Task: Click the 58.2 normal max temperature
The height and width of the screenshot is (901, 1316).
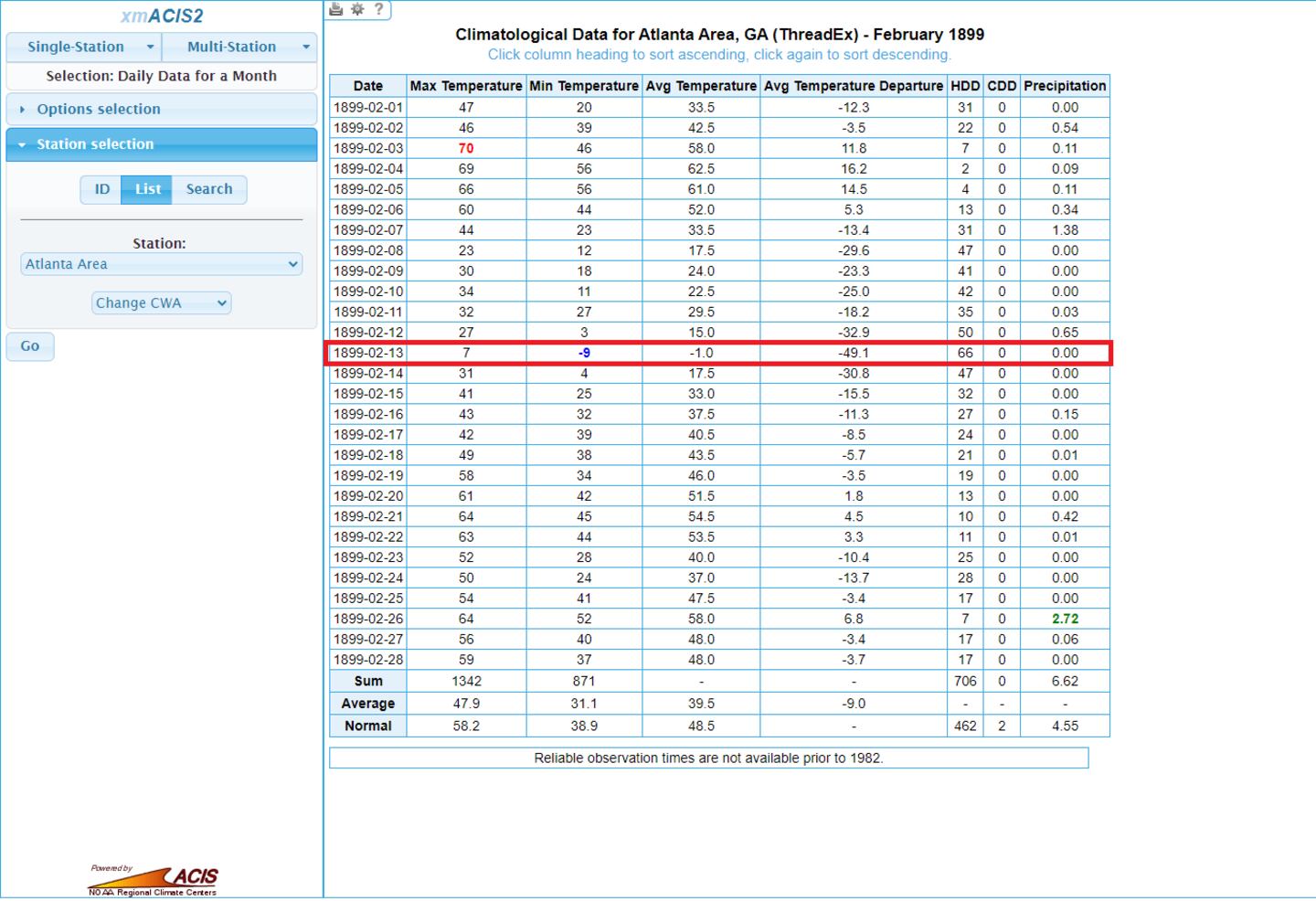Action: click(x=466, y=726)
